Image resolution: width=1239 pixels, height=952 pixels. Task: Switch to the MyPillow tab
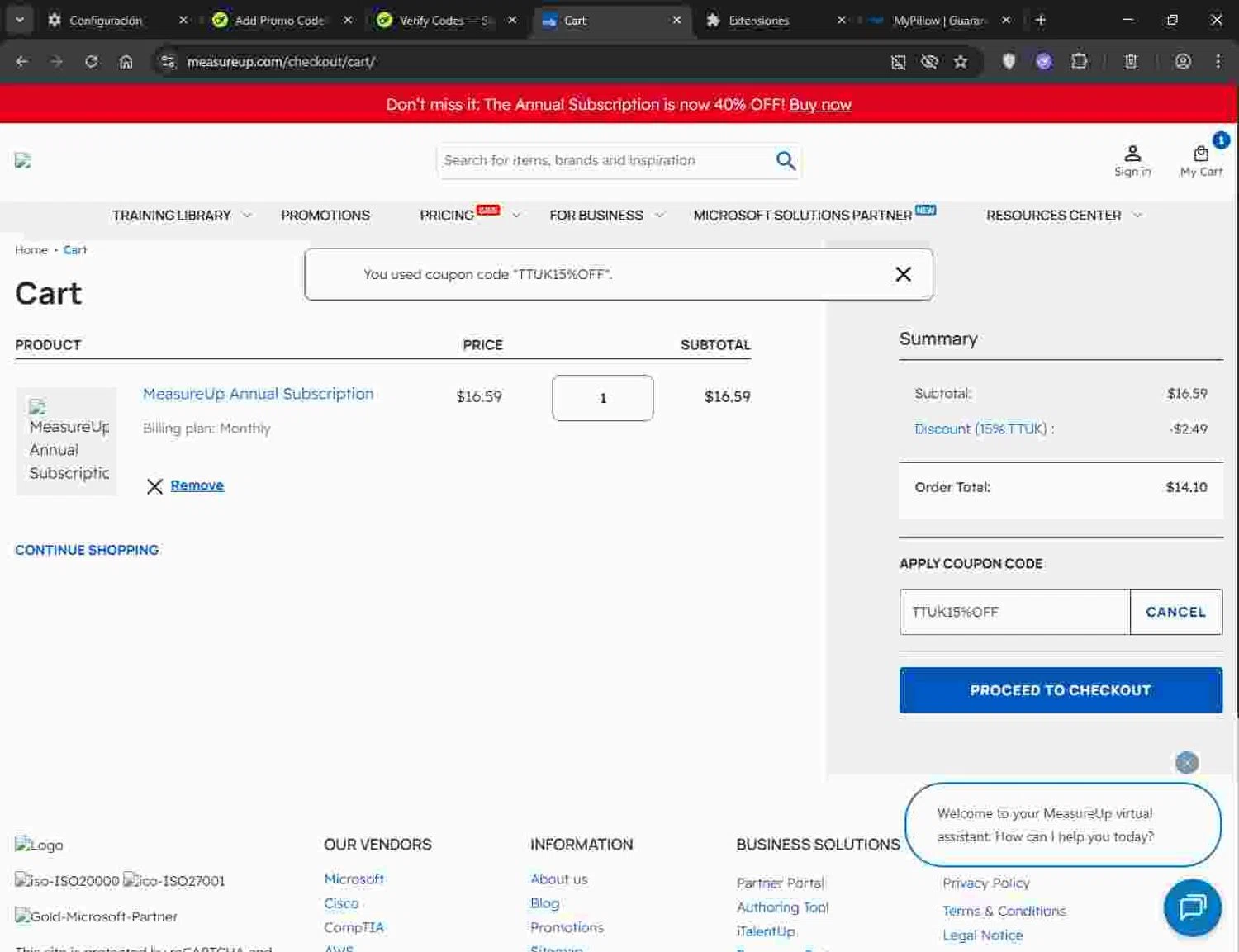(x=940, y=20)
